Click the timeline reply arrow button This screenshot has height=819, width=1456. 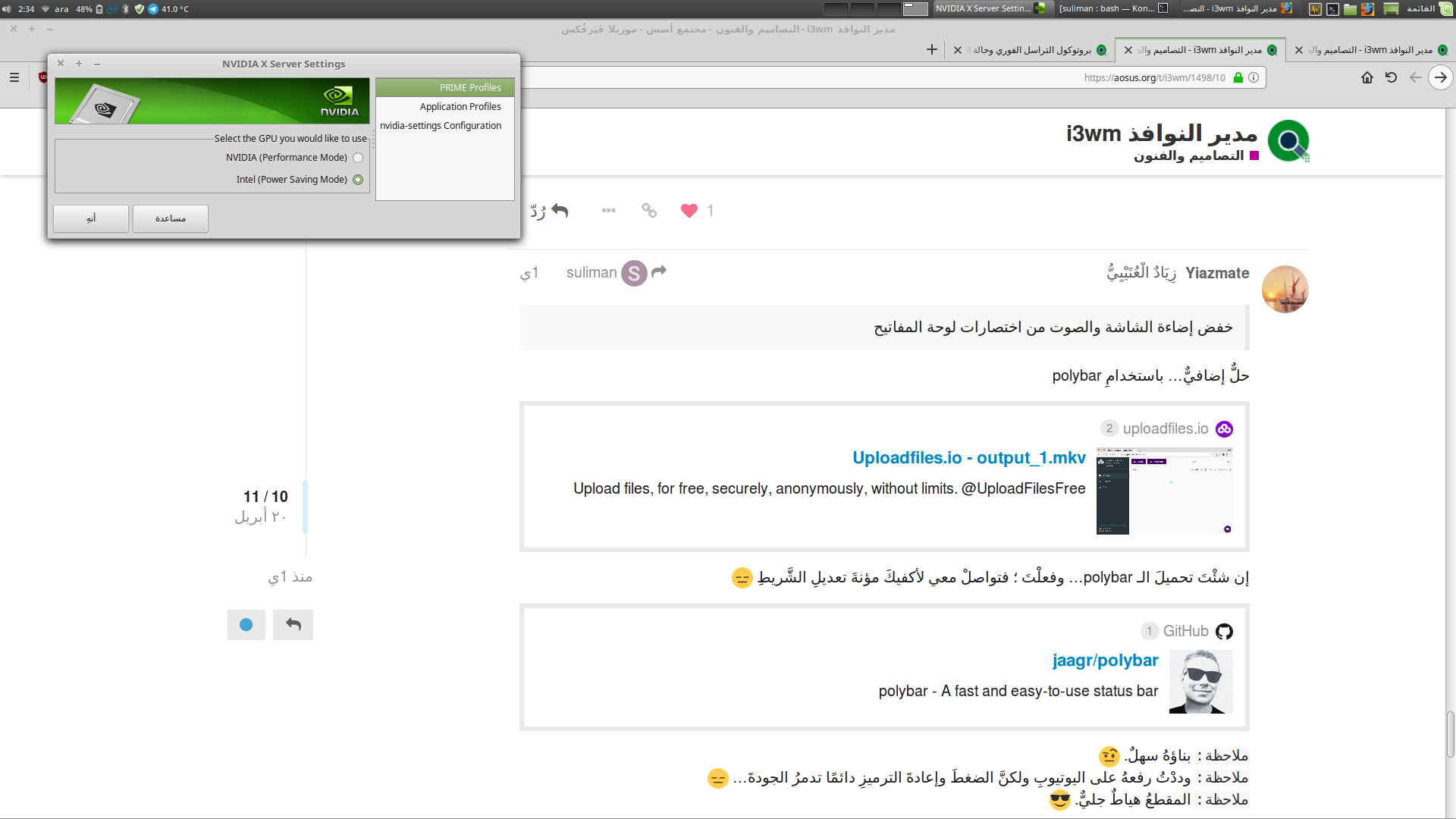click(x=293, y=625)
